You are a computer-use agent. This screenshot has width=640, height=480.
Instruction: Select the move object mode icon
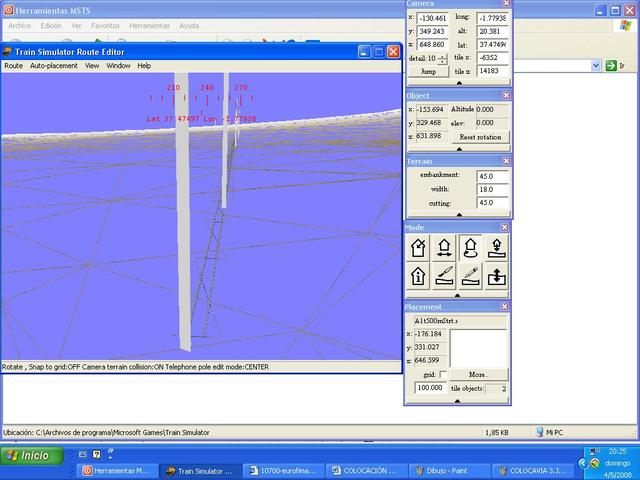click(x=444, y=247)
